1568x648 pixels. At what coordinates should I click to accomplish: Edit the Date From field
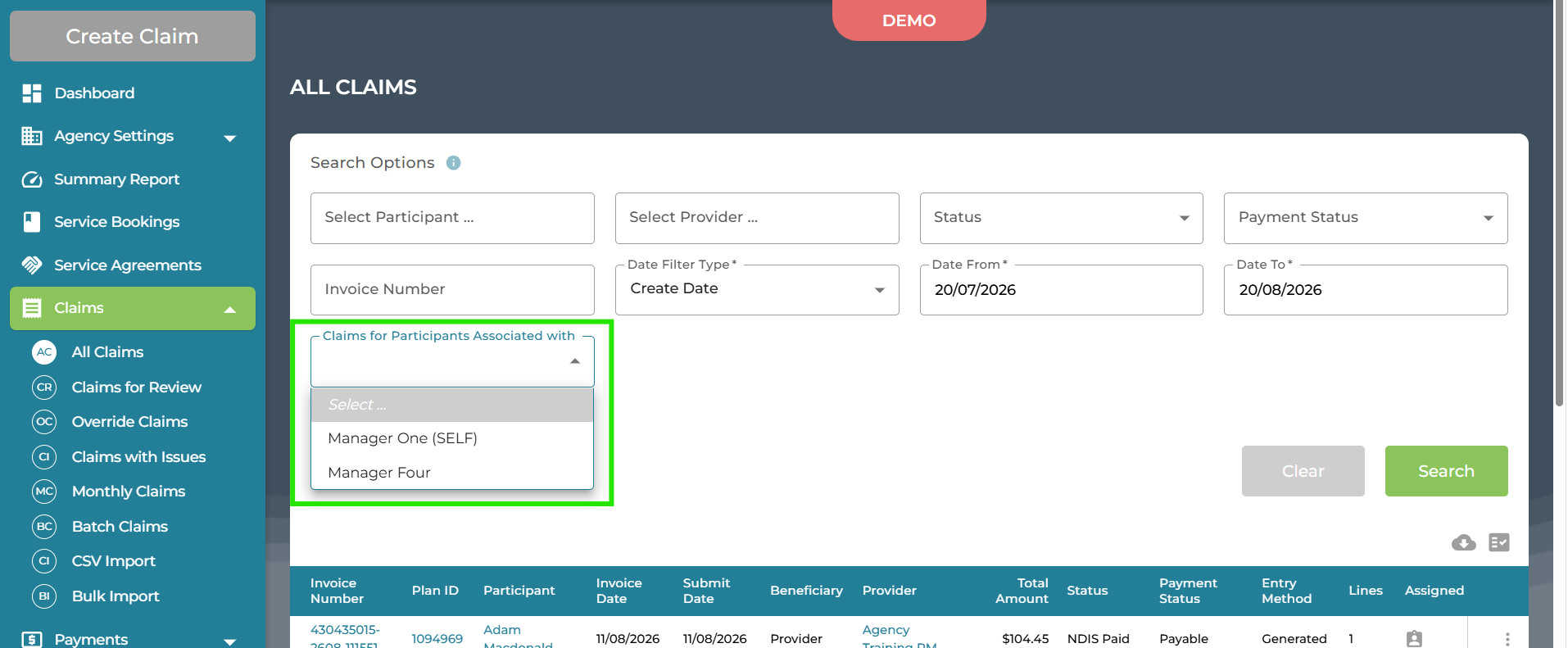[1061, 290]
